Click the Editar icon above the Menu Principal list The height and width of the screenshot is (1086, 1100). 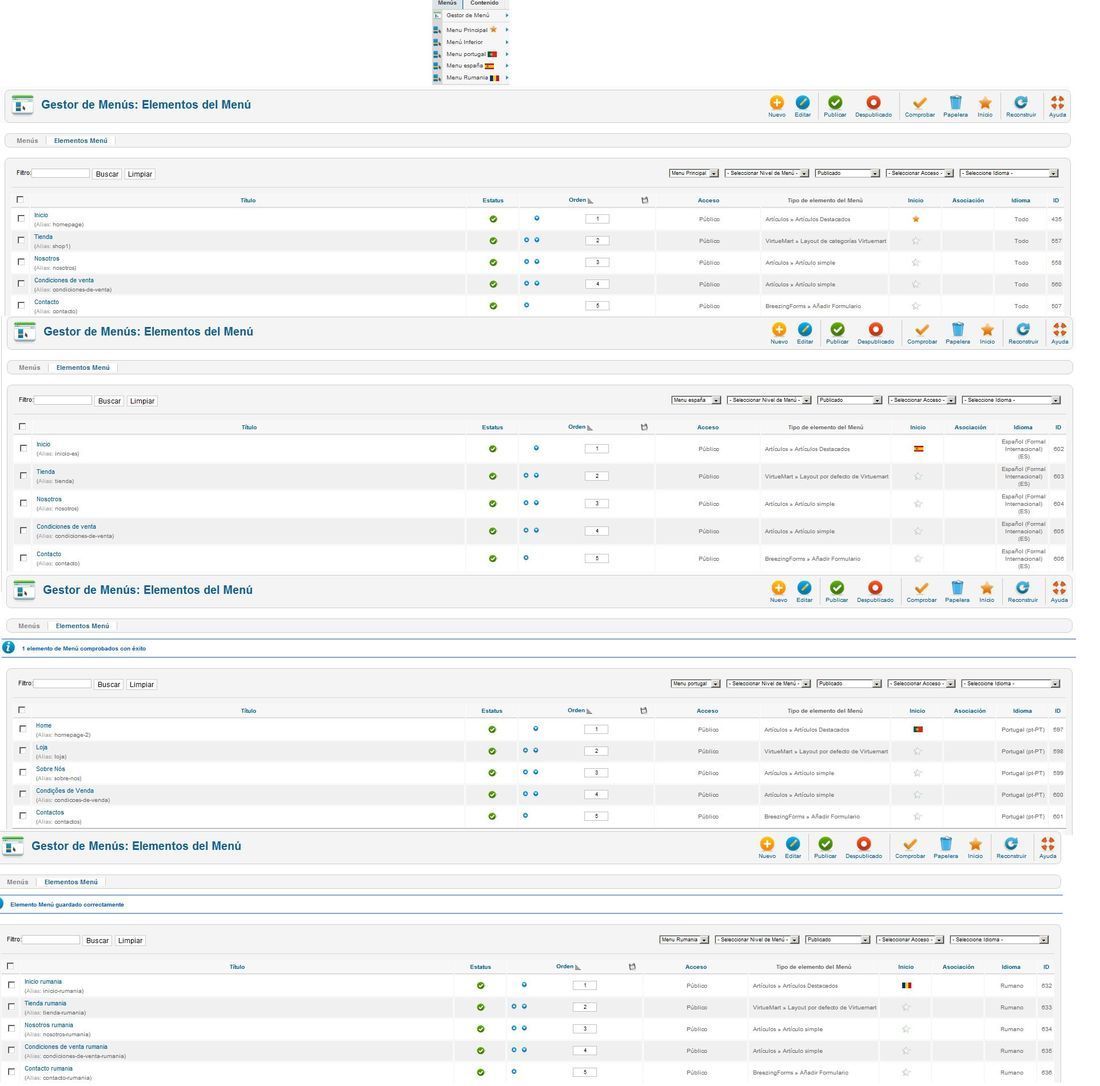(x=803, y=103)
